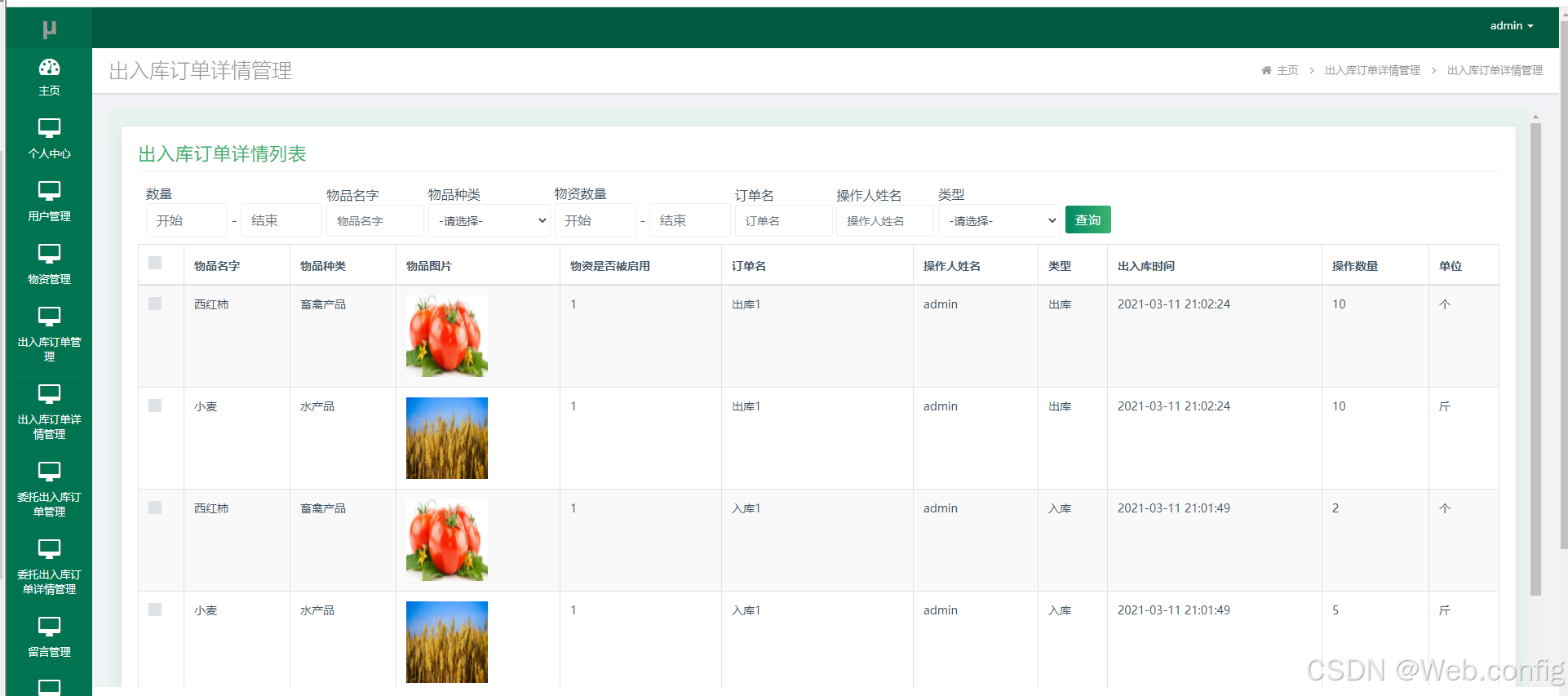Click the dashboard icon for 主页
Image resolution: width=1568 pixels, height=696 pixels.
pyautogui.click(x=49, y=67)
